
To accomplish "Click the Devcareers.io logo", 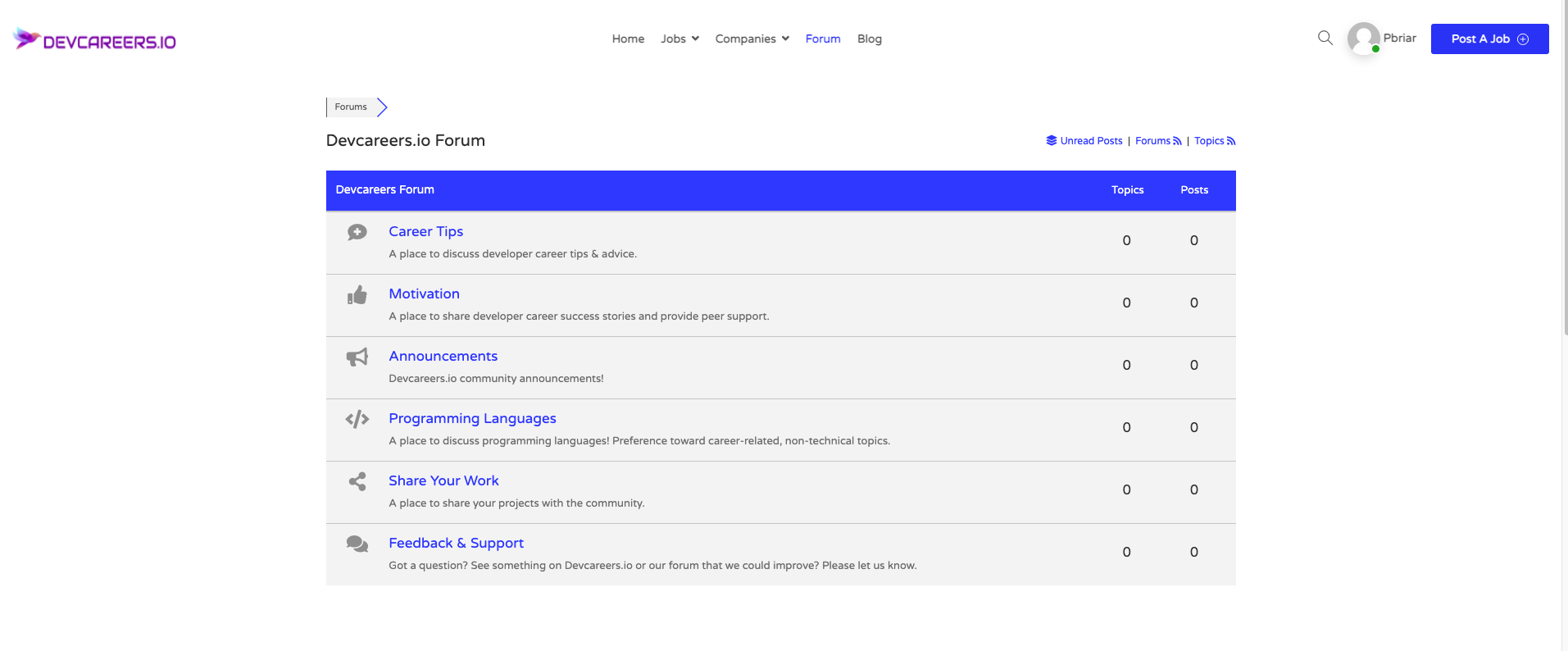I will point(94,39).
